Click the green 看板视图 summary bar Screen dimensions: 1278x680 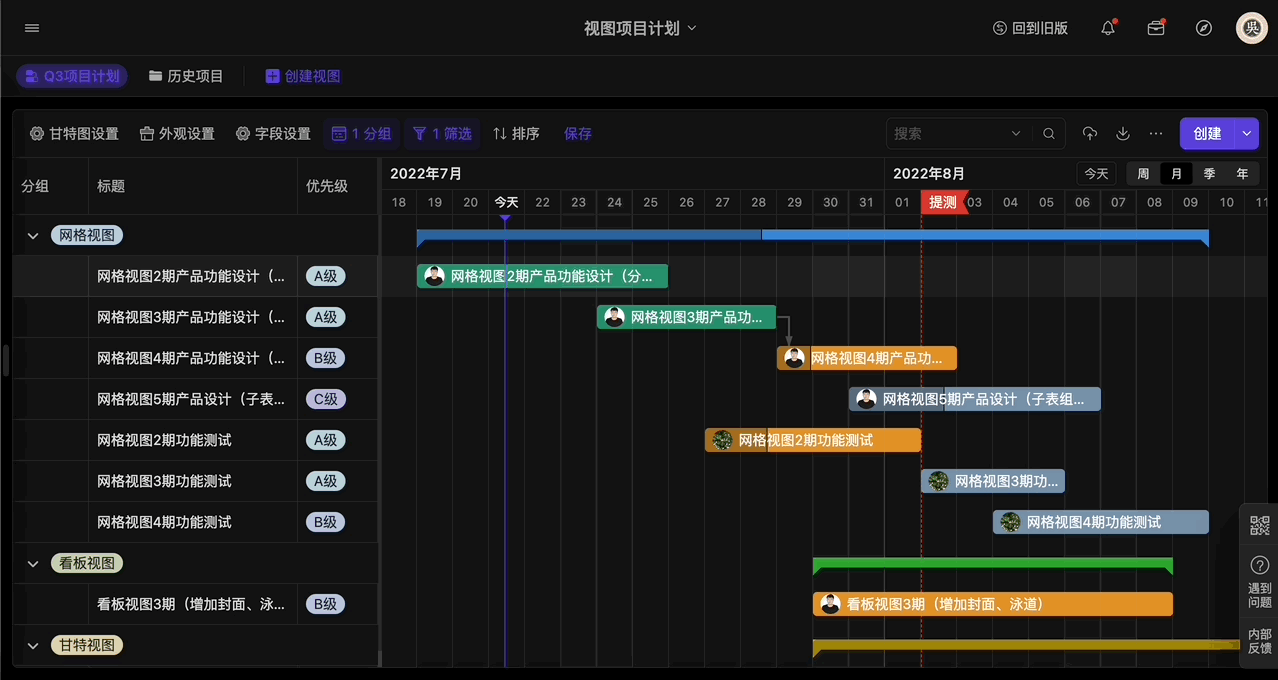pos(992,565)
